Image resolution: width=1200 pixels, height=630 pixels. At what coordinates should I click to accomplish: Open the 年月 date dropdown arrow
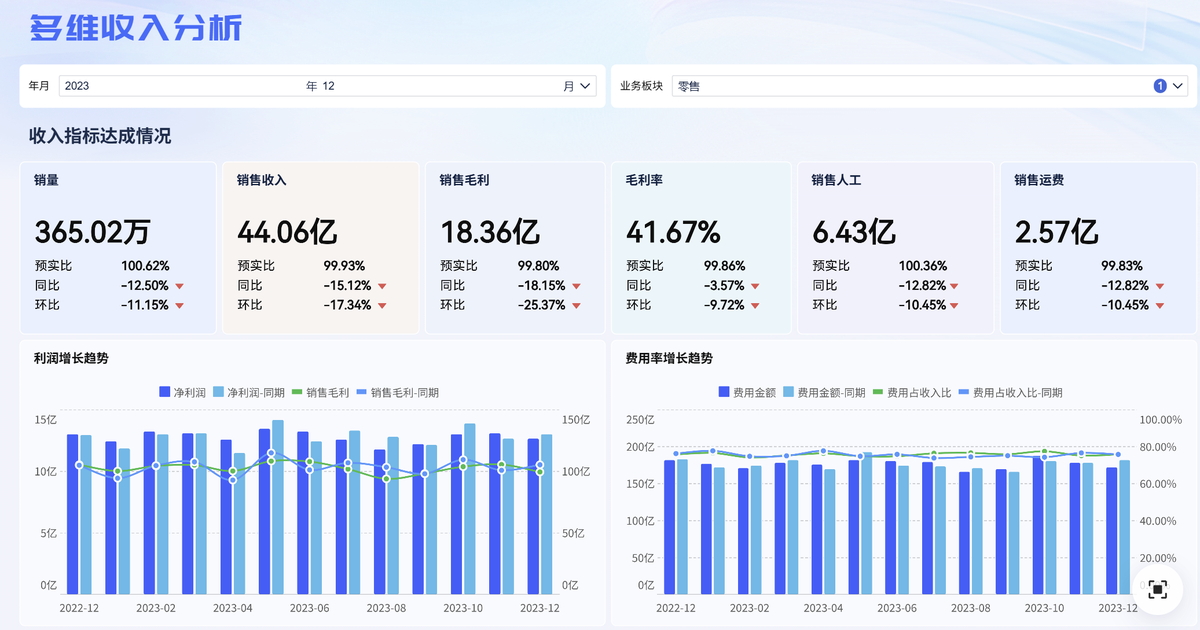point(585,86)
